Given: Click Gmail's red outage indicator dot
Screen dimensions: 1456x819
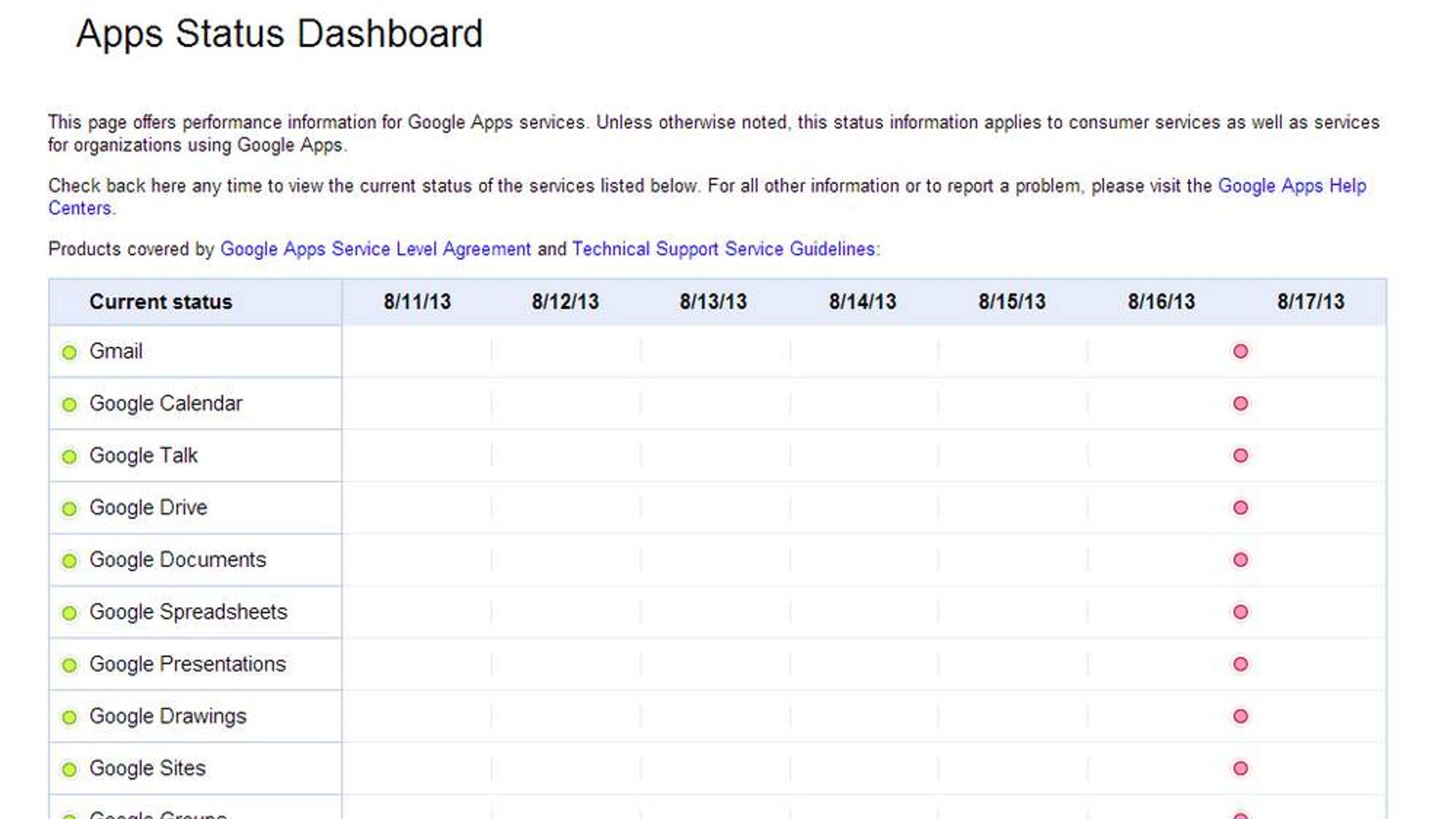Looking at the screenshot, I should [1241, 351].
